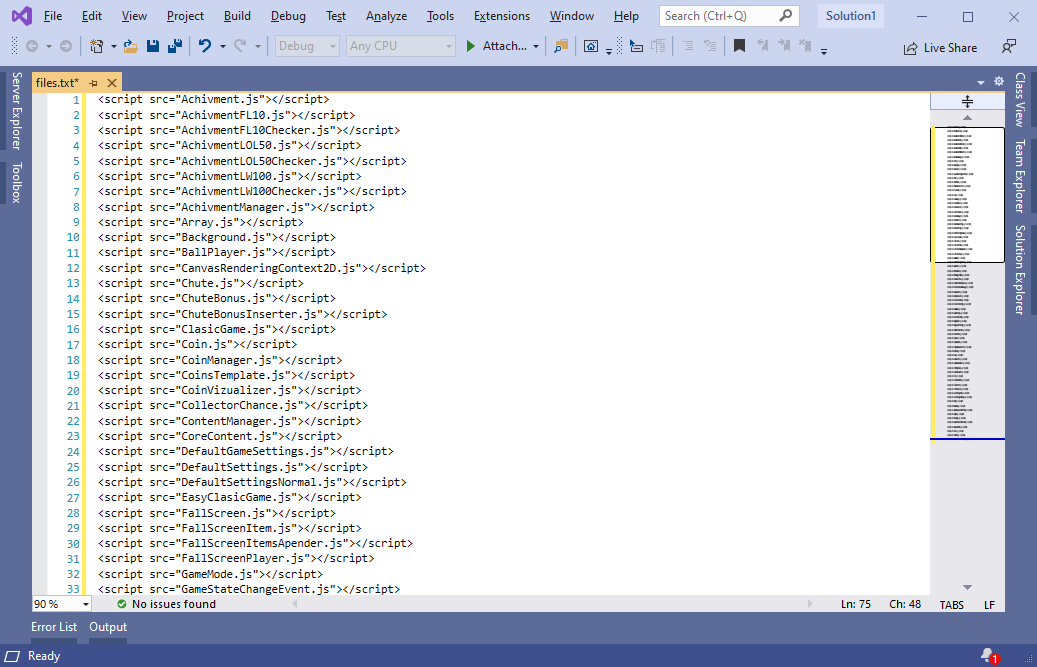Create a new project with the New icon
The width and height of the screenshot is (1037, 667).
(97, 46)
